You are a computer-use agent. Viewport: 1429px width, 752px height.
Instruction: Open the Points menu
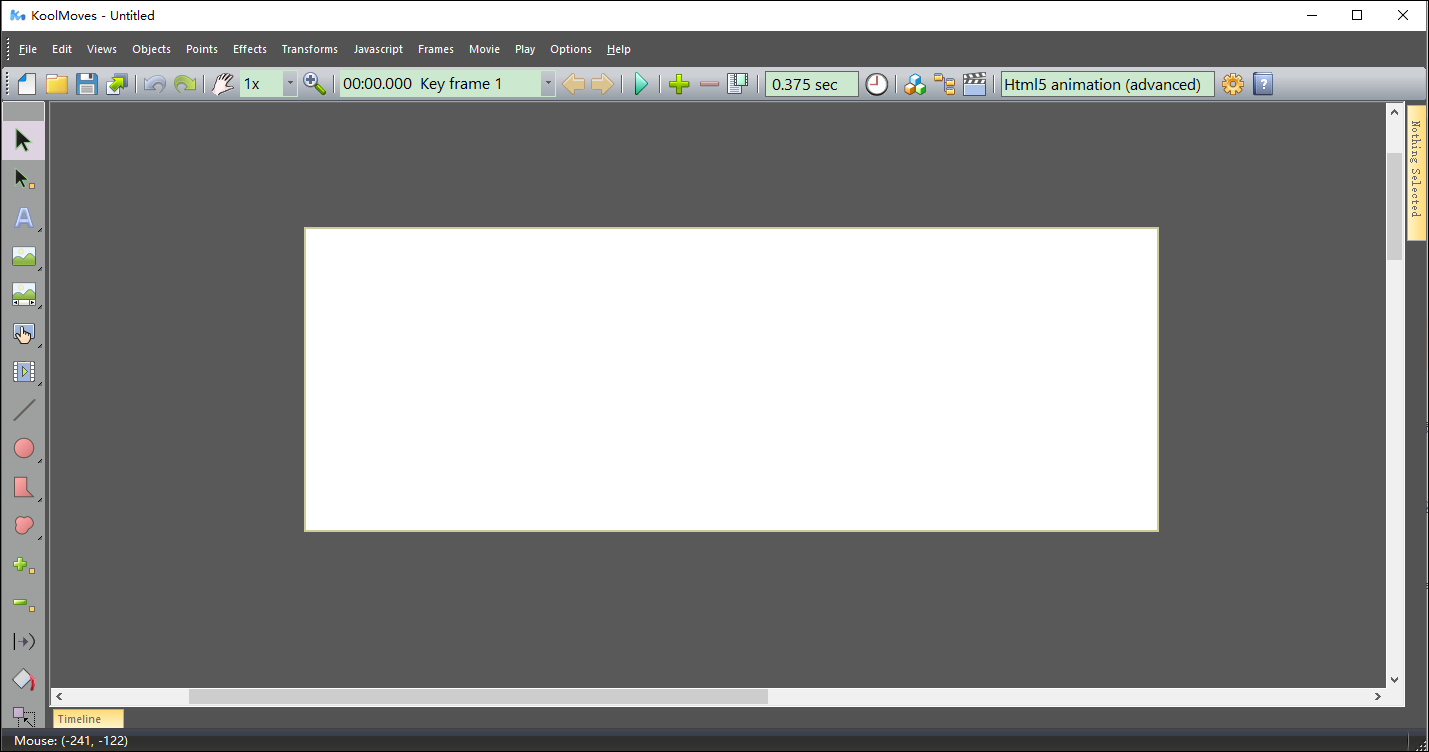tap(202, 49)
